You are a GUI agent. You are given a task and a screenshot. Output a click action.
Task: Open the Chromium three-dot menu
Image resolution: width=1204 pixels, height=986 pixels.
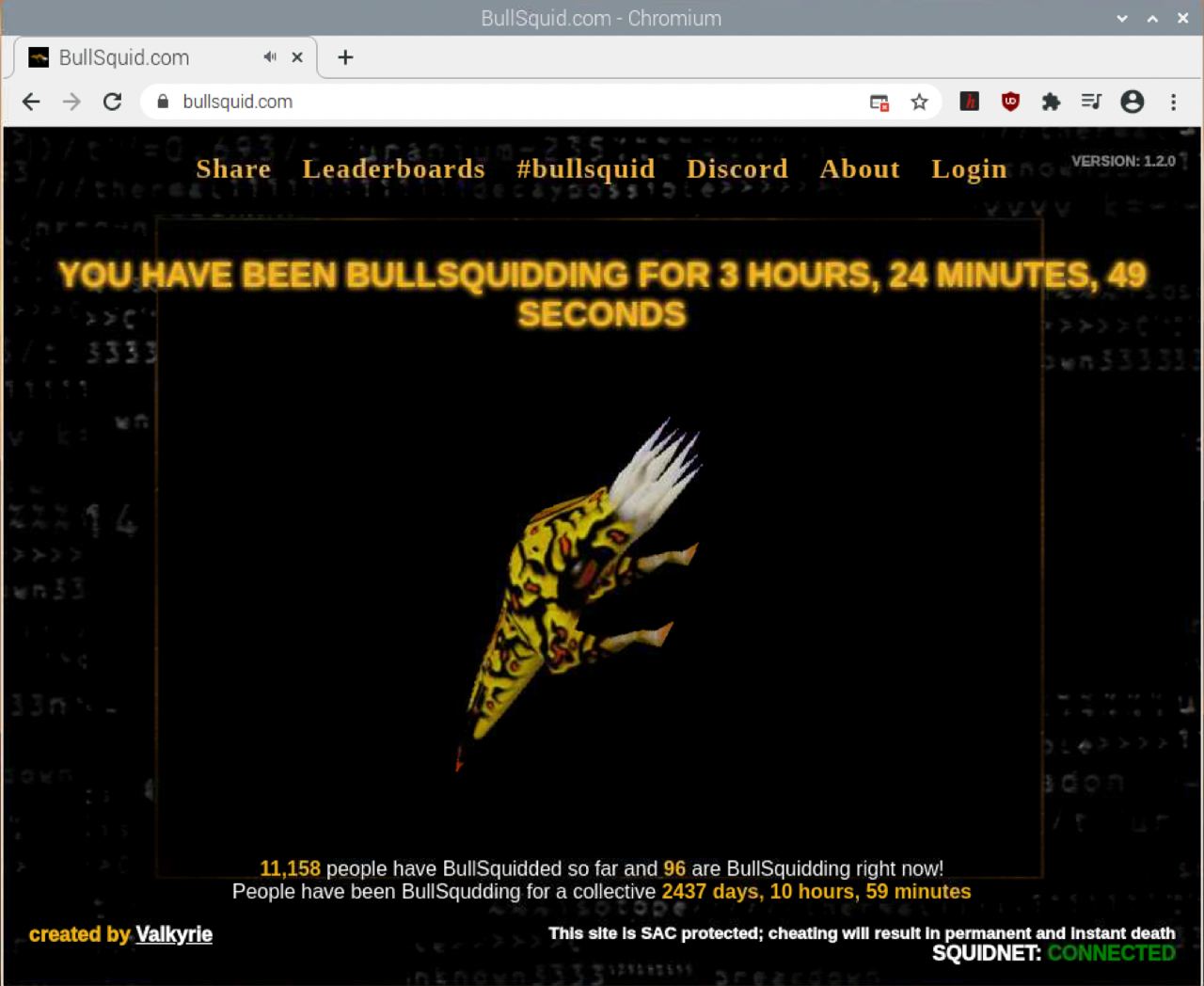(x=1173, y=102)
